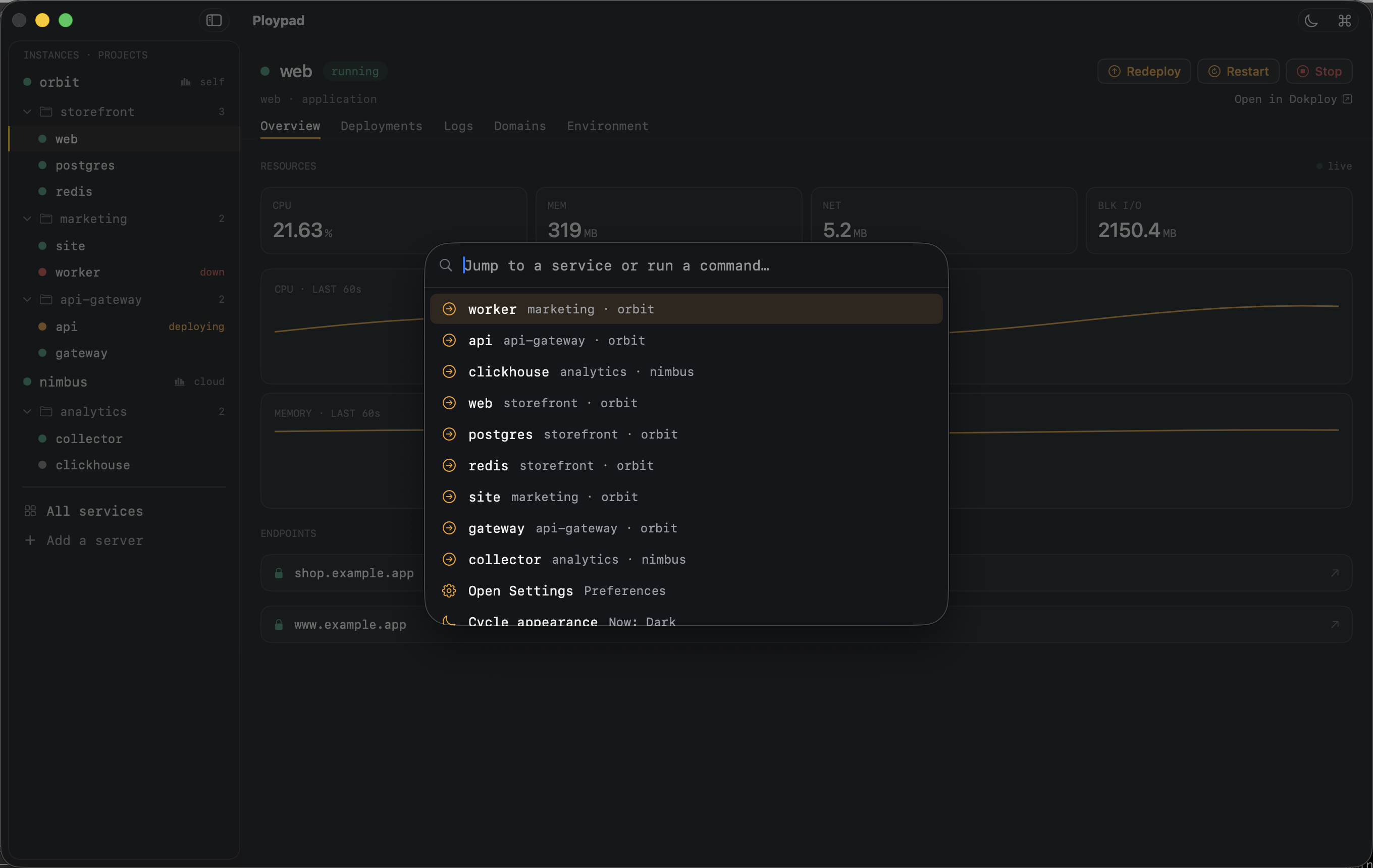1373x868 pixels.
Task: Click the Restart button
Action: click(x=1238, y=71)
